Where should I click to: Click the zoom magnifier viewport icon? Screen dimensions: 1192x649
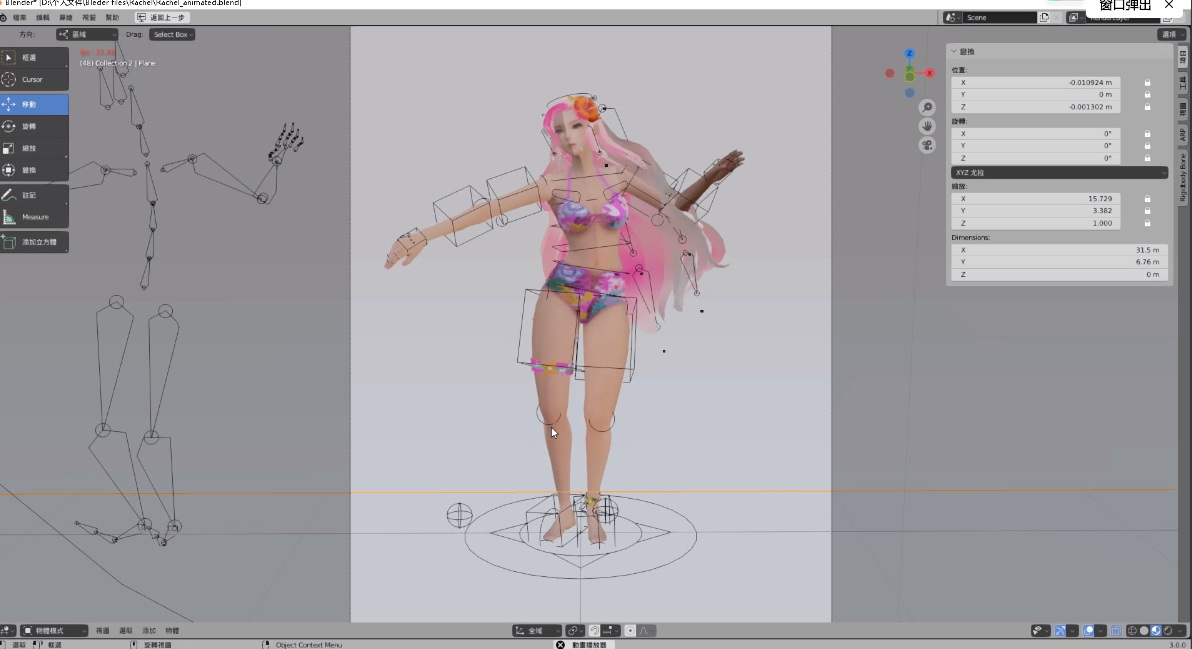pos(927,107)
